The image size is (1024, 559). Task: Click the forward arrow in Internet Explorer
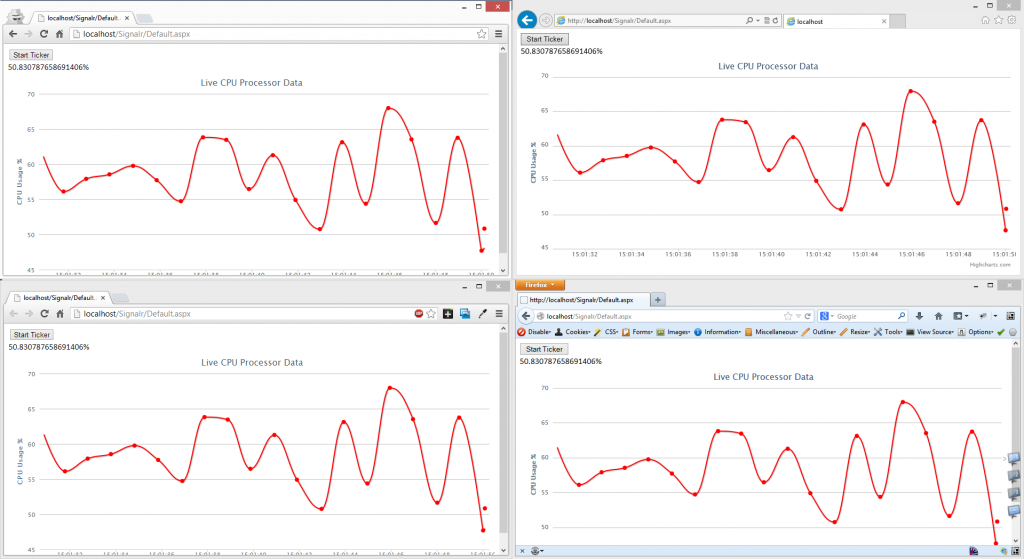tap(545, 20)
